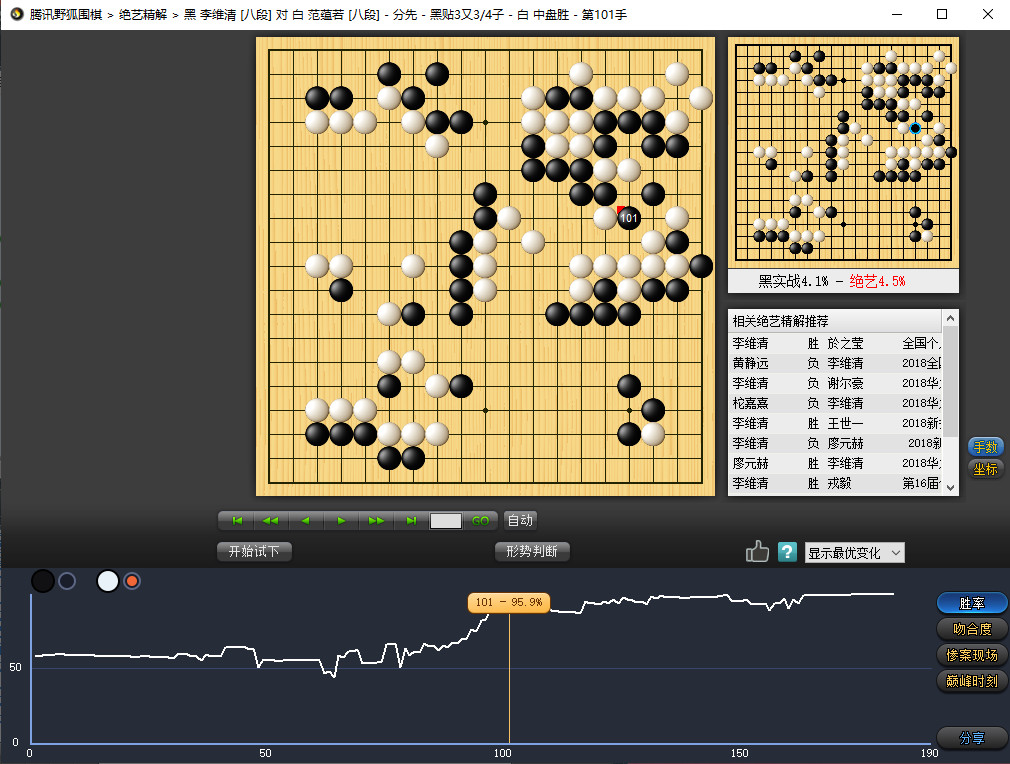The width and height of the screenshot is (1010, 764).
Task: Click the fast rewind button
Action: pyautogui.click(x=270, y=520)
